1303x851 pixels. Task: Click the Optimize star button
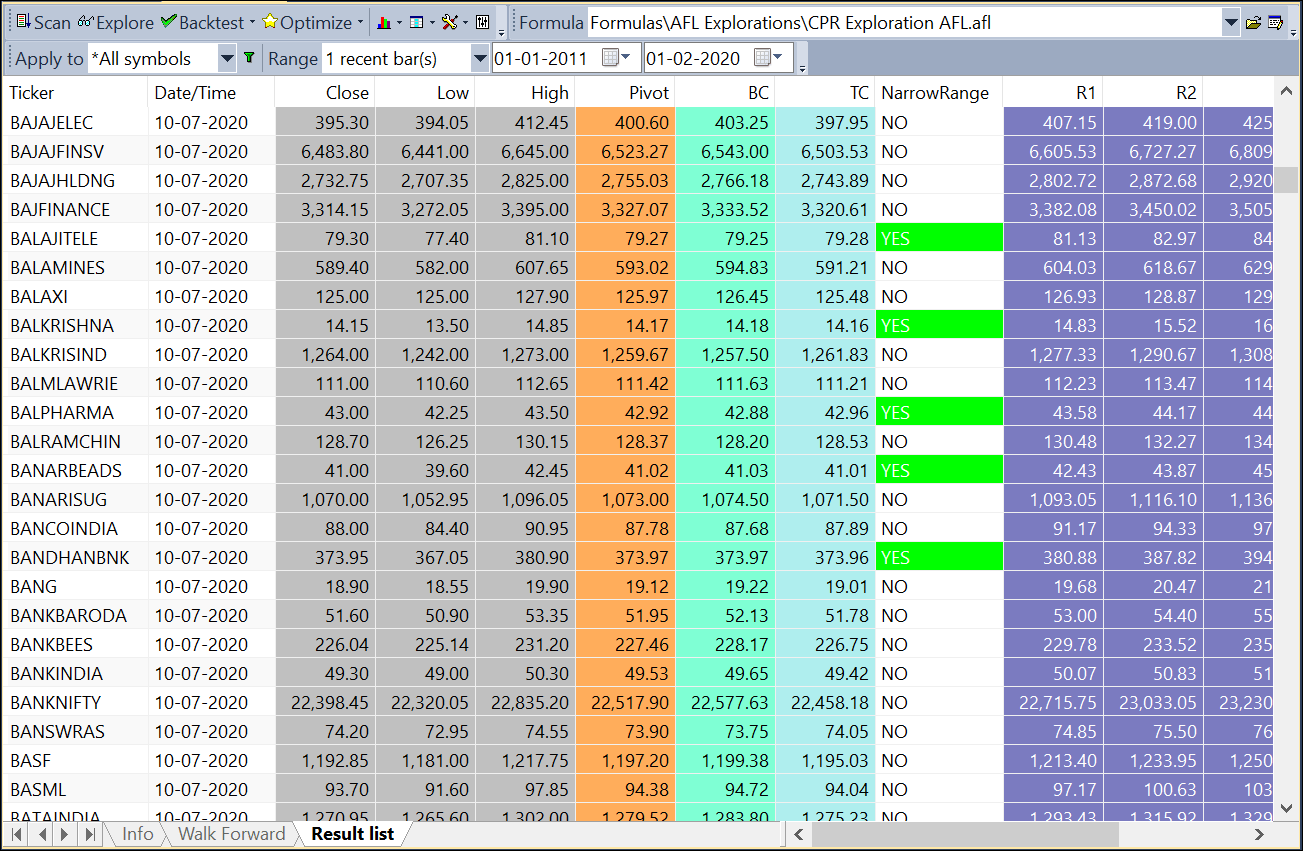click(x=306, y=22)
